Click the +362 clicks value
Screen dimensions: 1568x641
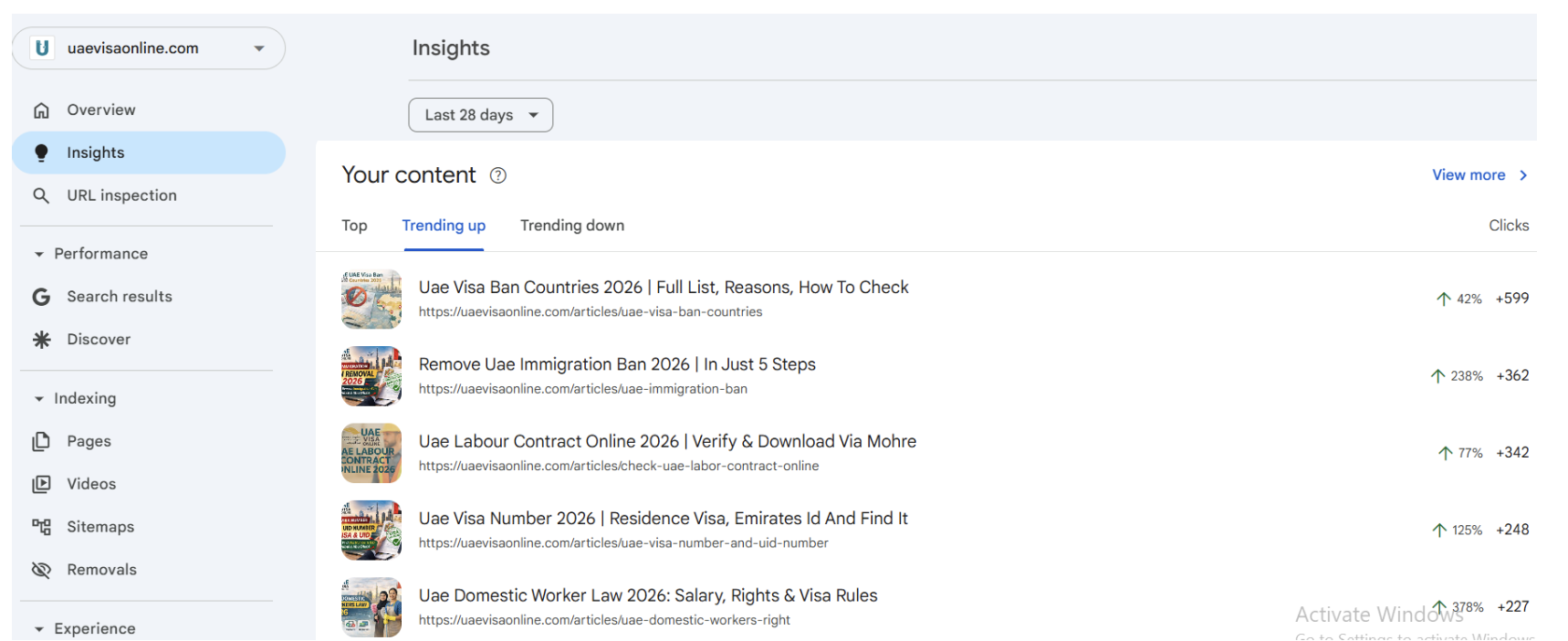point(1512,376)
